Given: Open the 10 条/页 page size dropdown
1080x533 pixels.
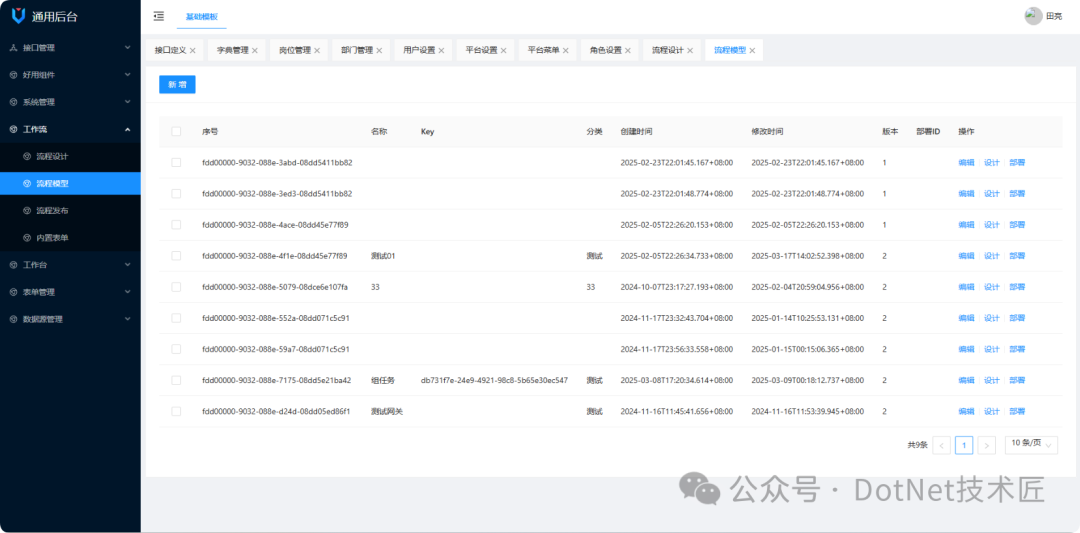Looking at the screenshot, I should pyautogui.click(x=1031, y=444).
